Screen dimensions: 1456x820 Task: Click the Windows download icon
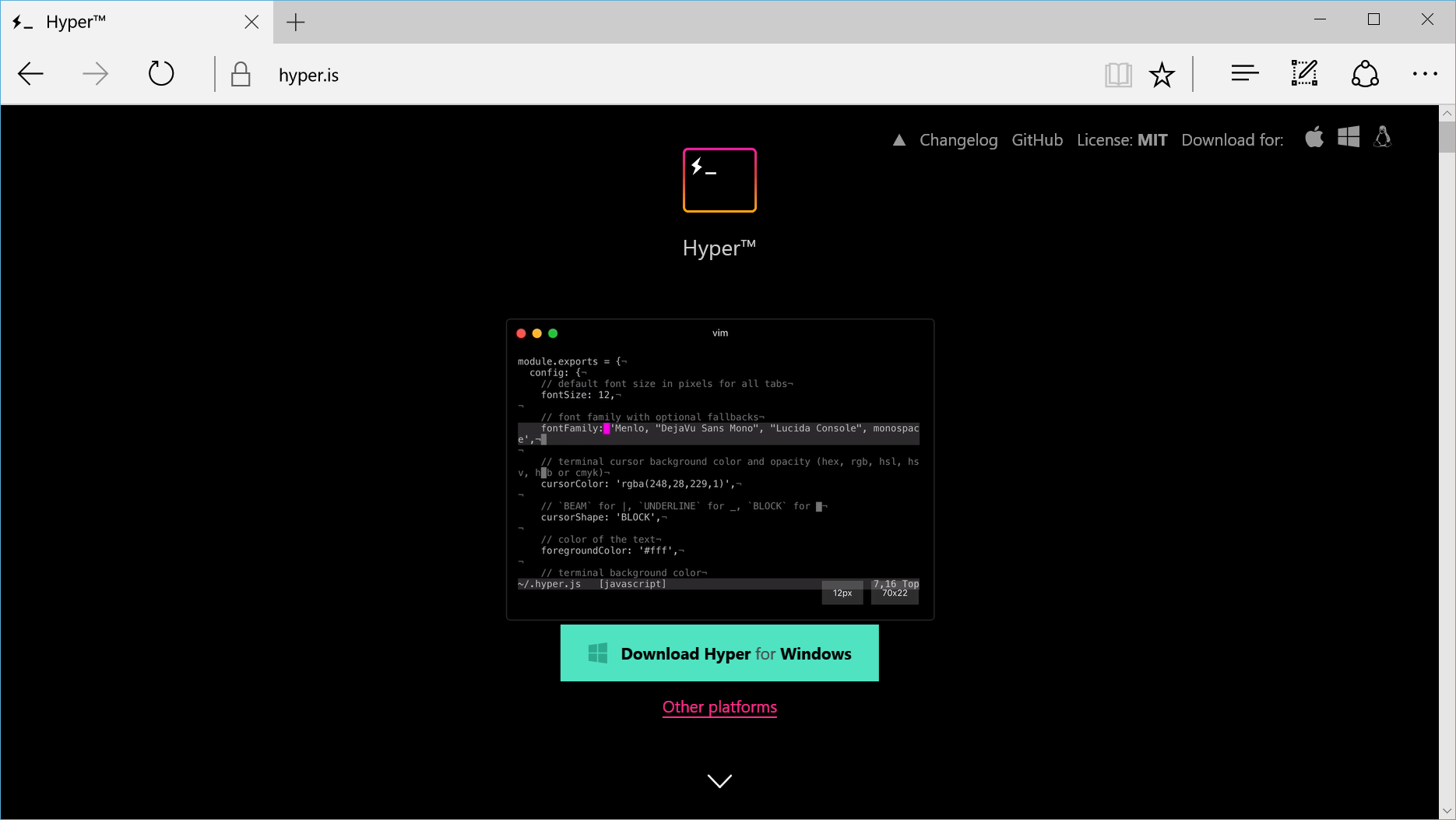pos(1349,138)
